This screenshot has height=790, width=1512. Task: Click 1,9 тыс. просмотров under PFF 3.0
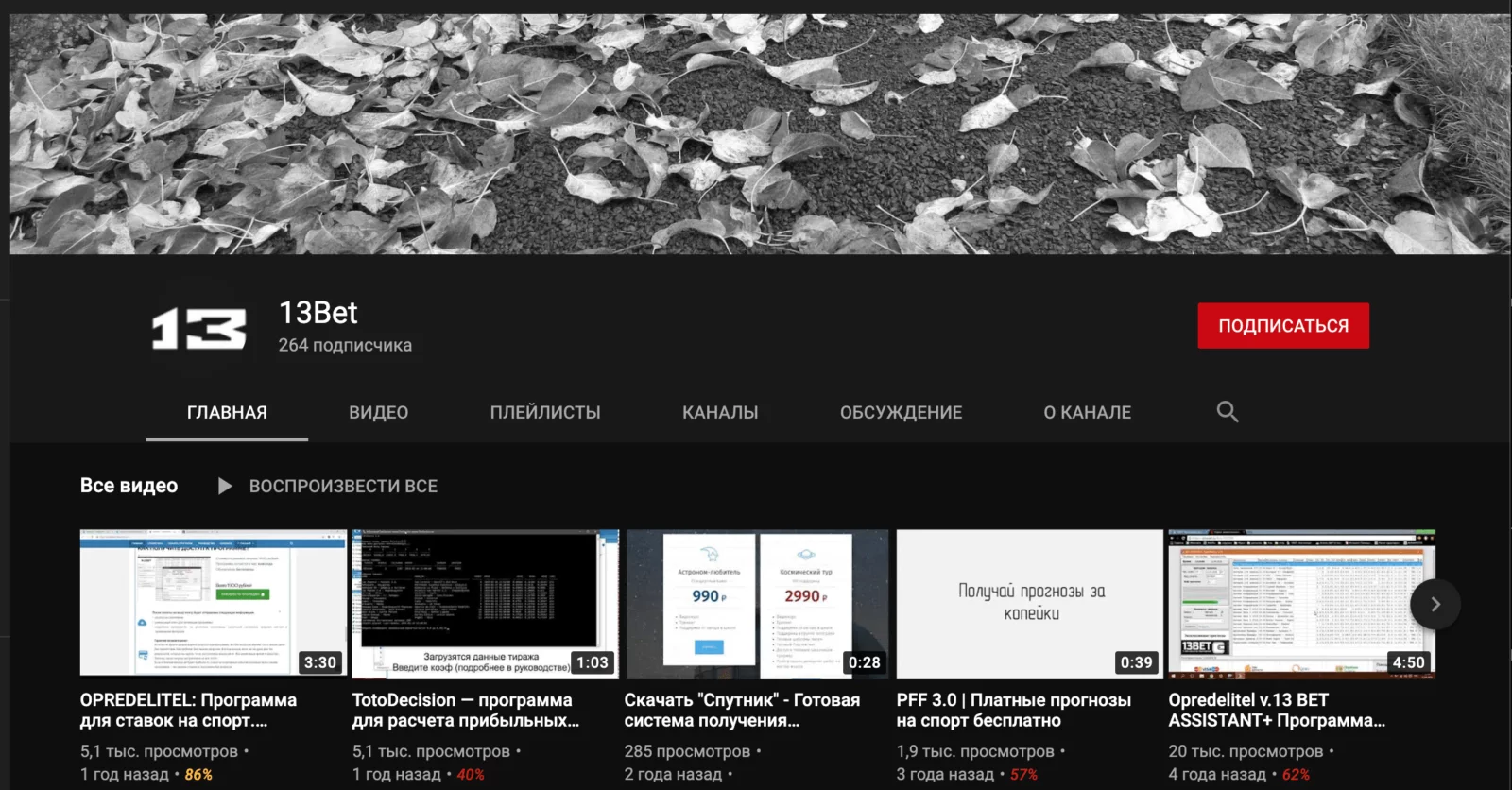(975, 751)
